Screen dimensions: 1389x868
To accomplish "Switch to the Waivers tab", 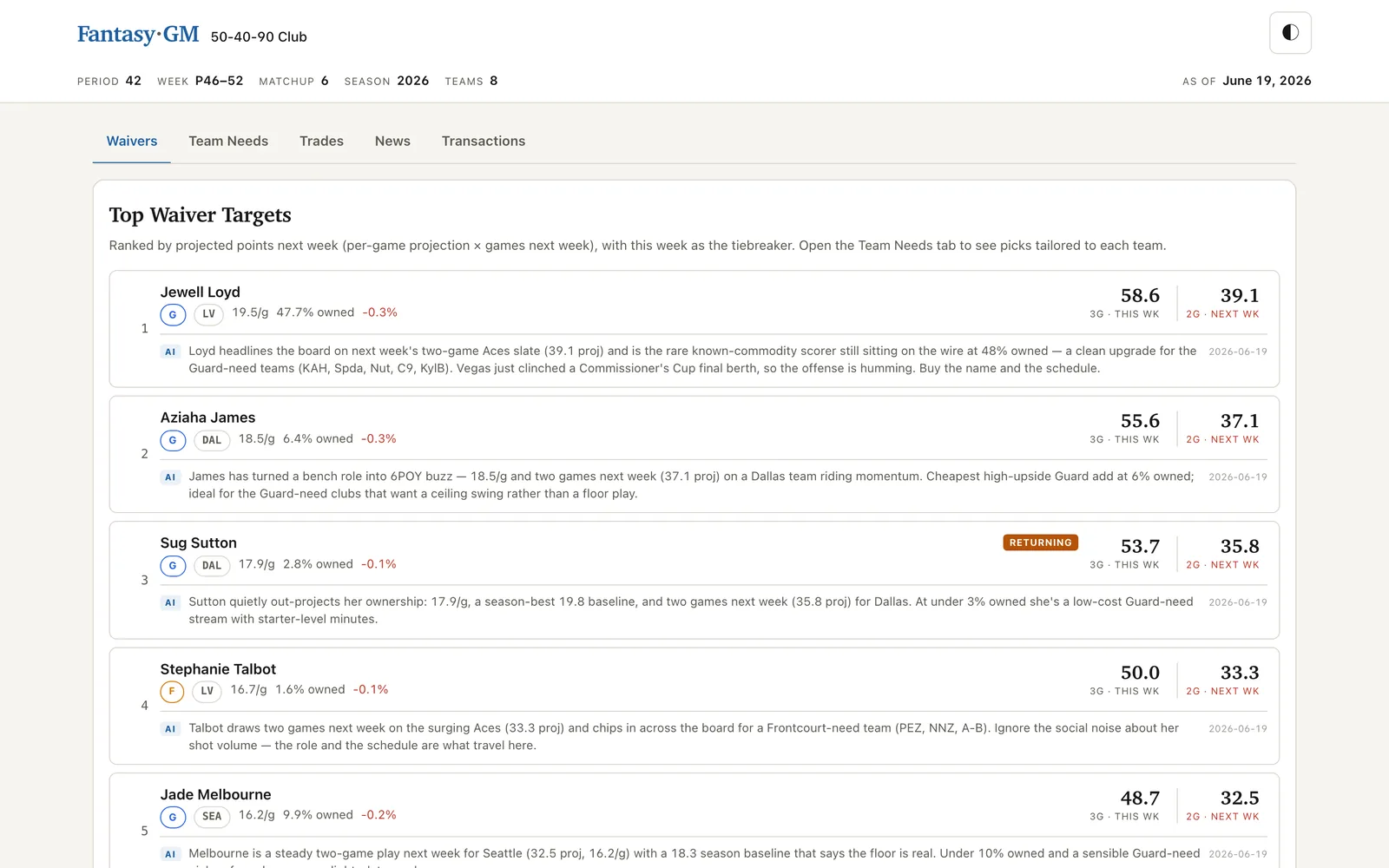I will click(x=132, y=141).
